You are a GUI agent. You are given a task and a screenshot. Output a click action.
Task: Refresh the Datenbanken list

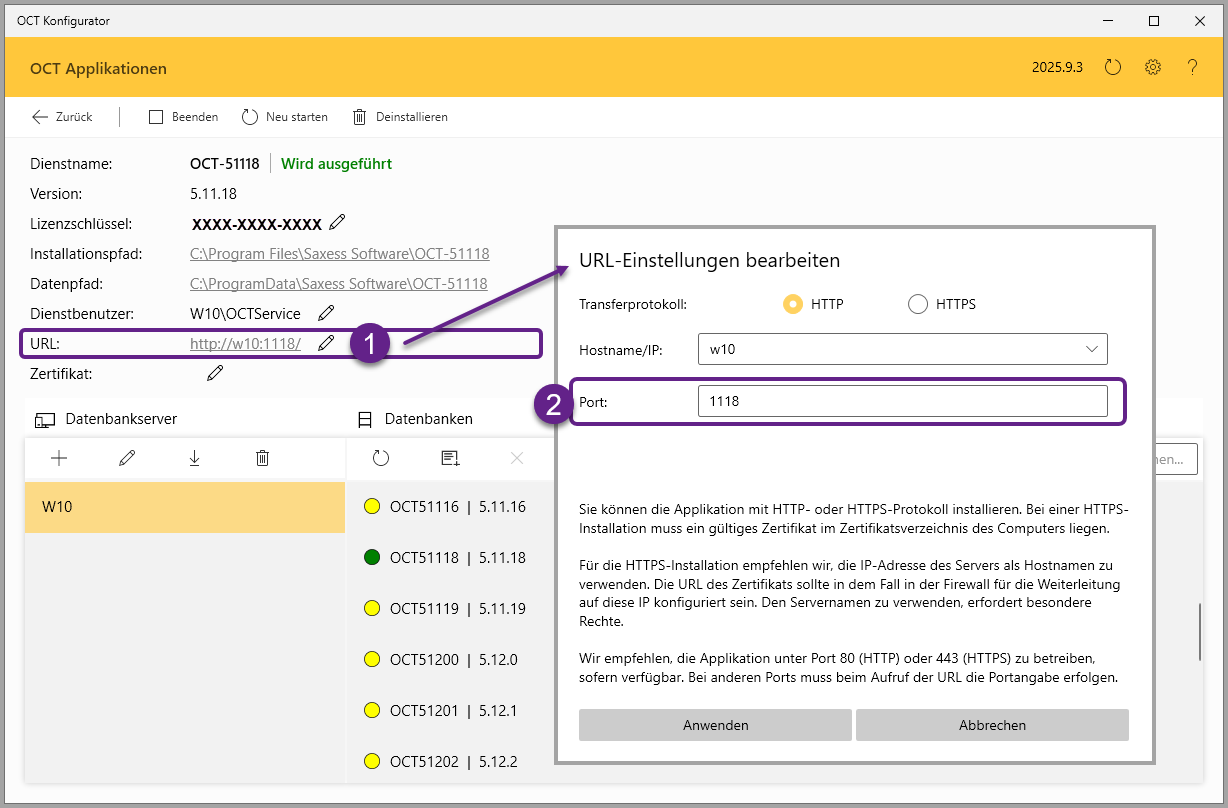pyautogui.click(x=381, y=458)
